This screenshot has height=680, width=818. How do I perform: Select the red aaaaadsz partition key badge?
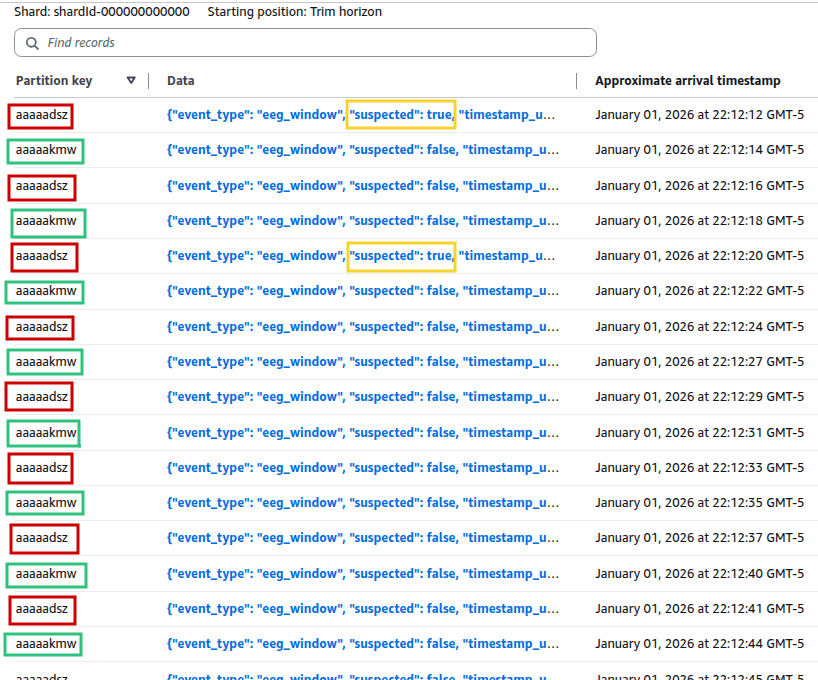pos(40,115)
